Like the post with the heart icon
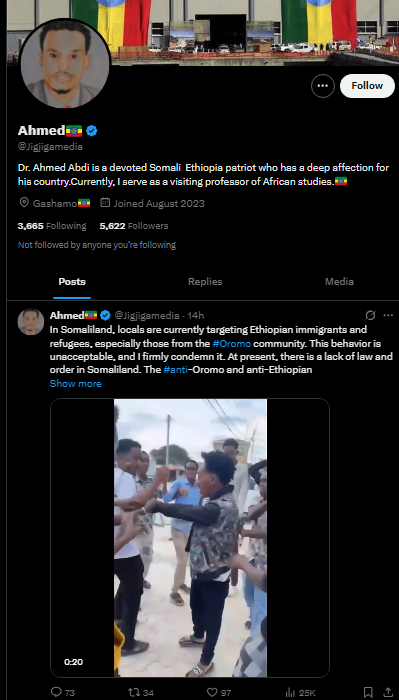 click(x=213, y=692)
